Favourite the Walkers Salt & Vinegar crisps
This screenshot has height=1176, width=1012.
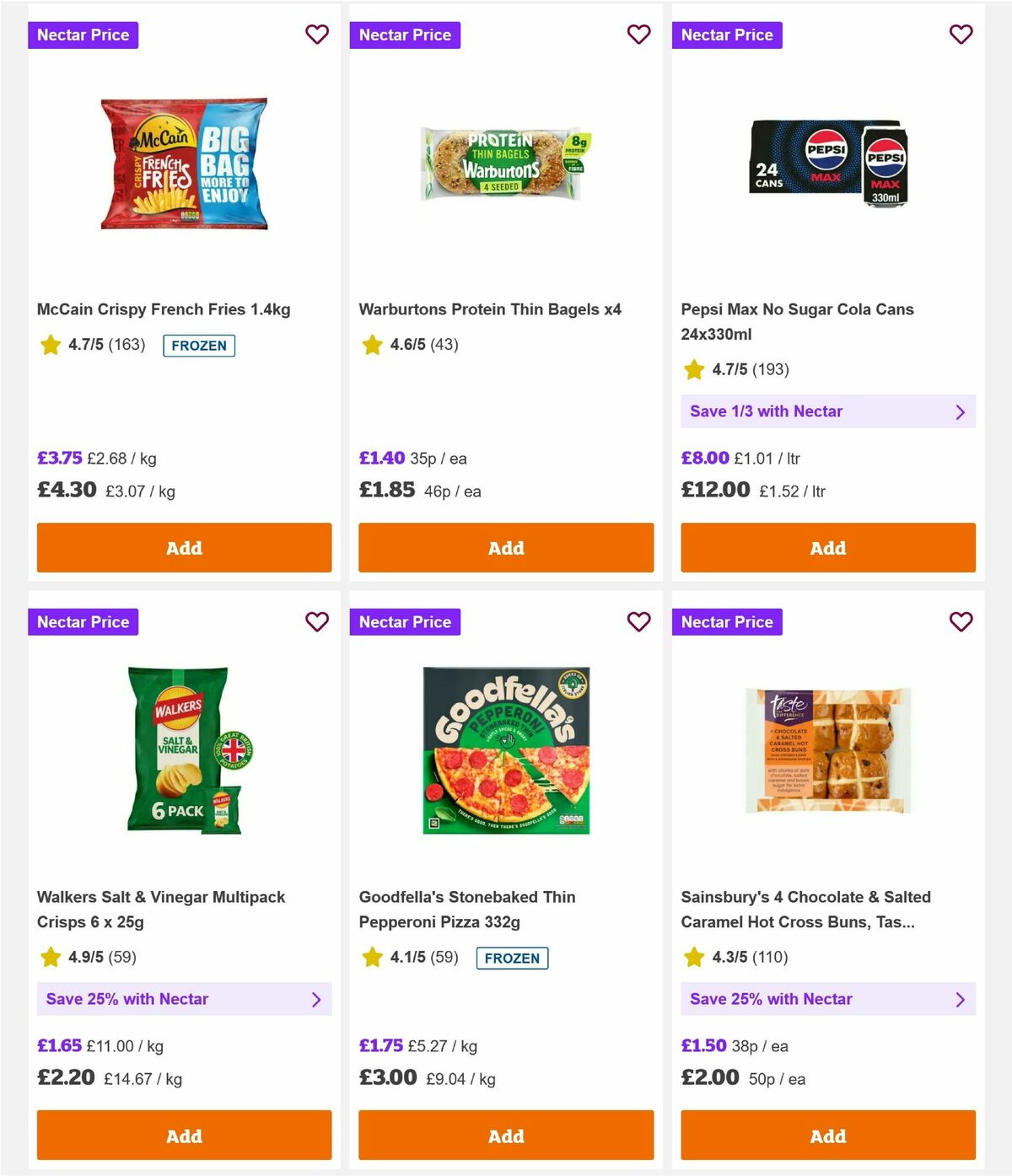(x=317, y=621)
